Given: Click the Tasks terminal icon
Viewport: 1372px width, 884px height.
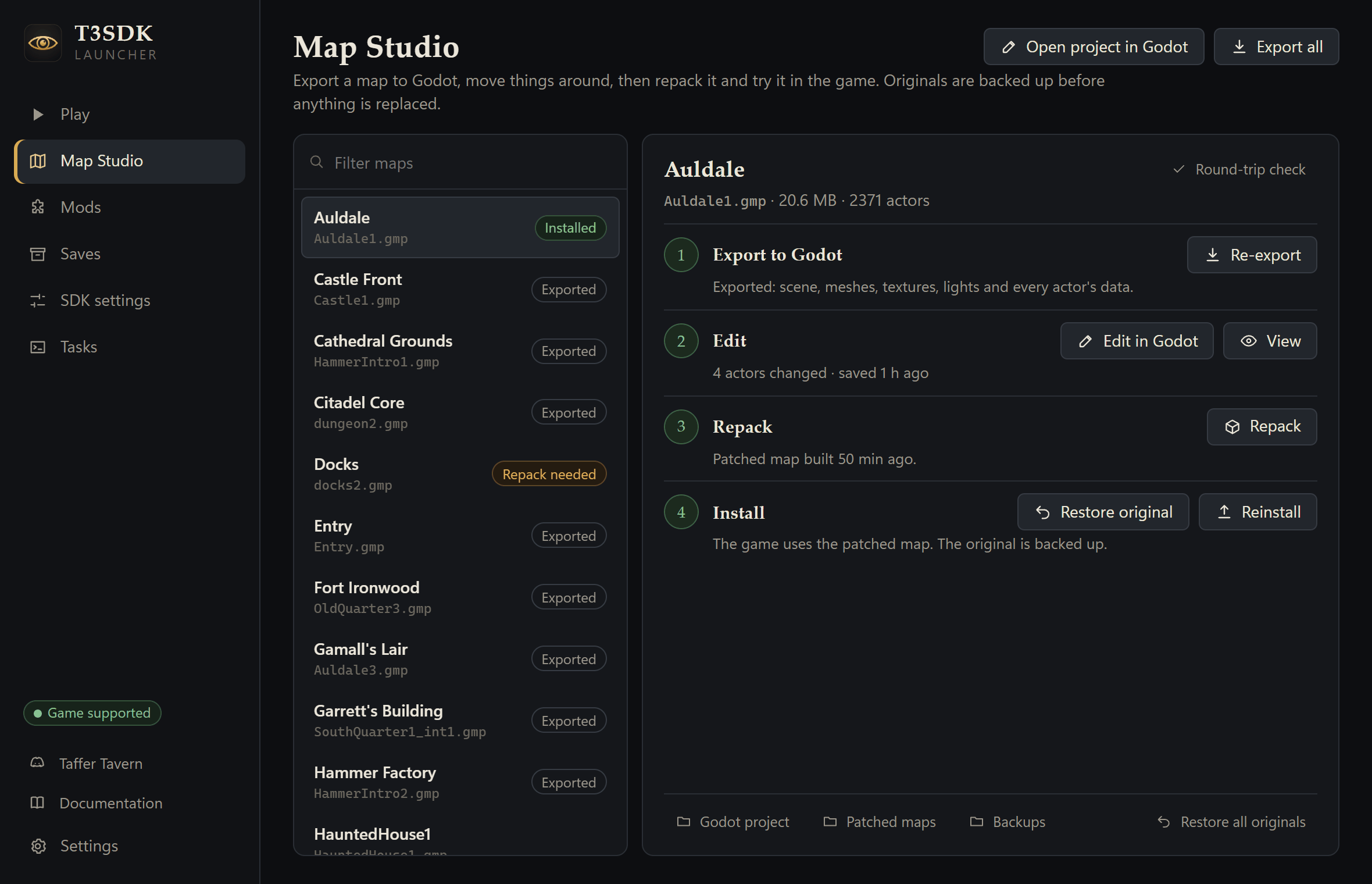Looking at the screenshot, I should (x=38, y=347).
